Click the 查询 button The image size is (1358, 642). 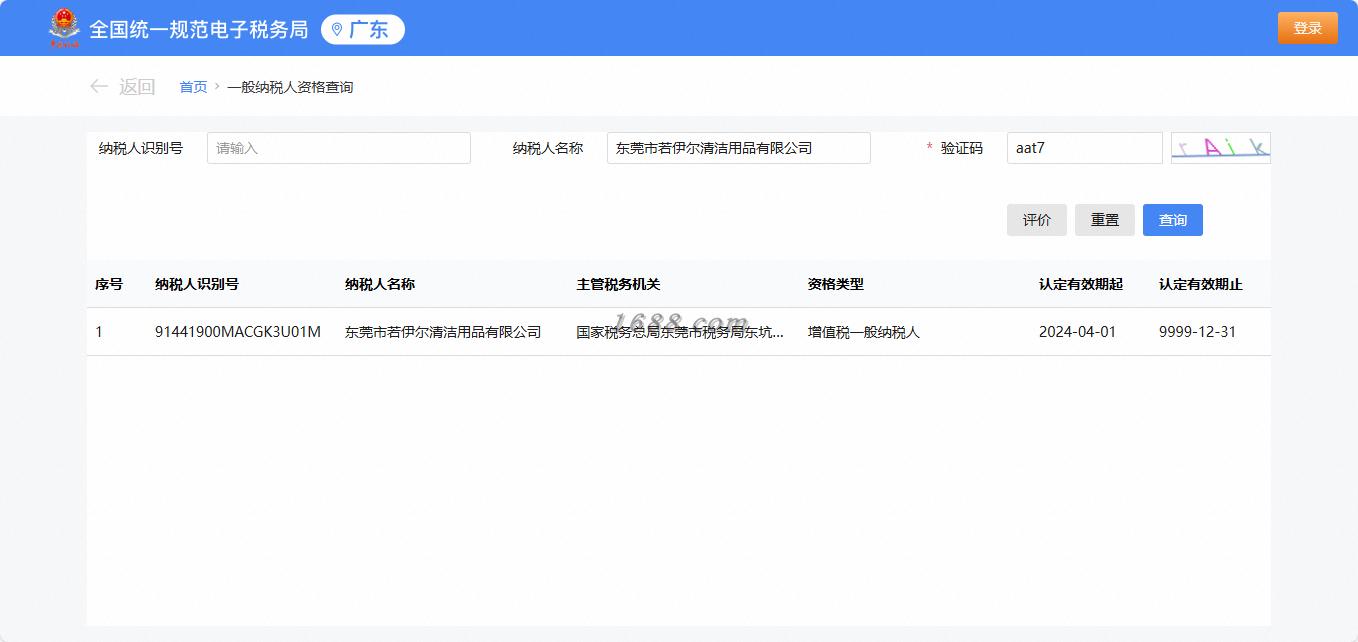coord(1173,220)
